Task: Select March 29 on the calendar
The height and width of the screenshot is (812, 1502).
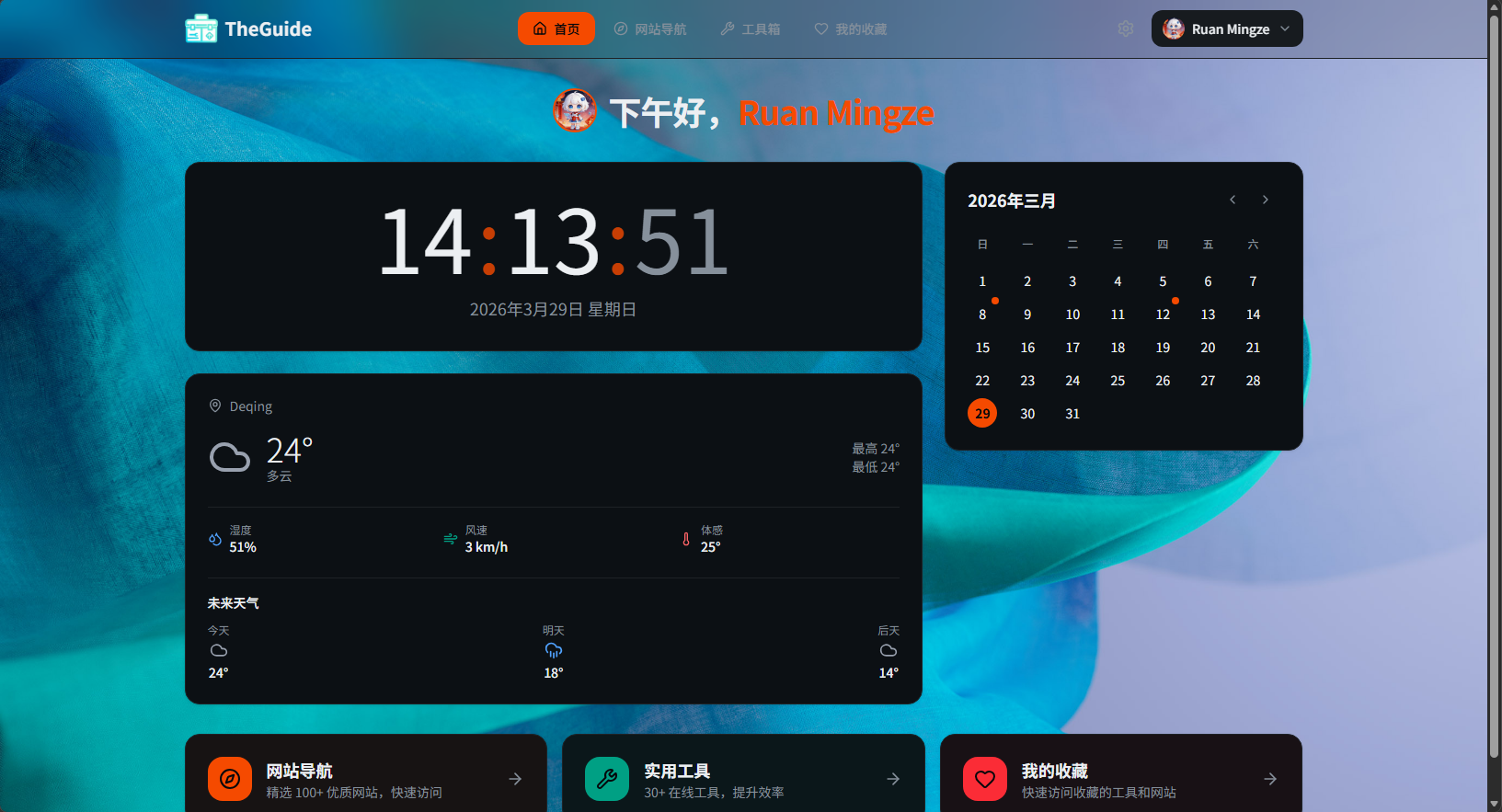Action: click(x=982, y=414)
